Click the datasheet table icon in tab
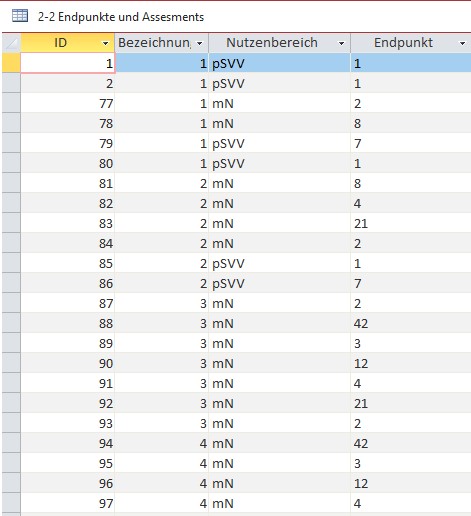471x516 pixels. point(20,16)
